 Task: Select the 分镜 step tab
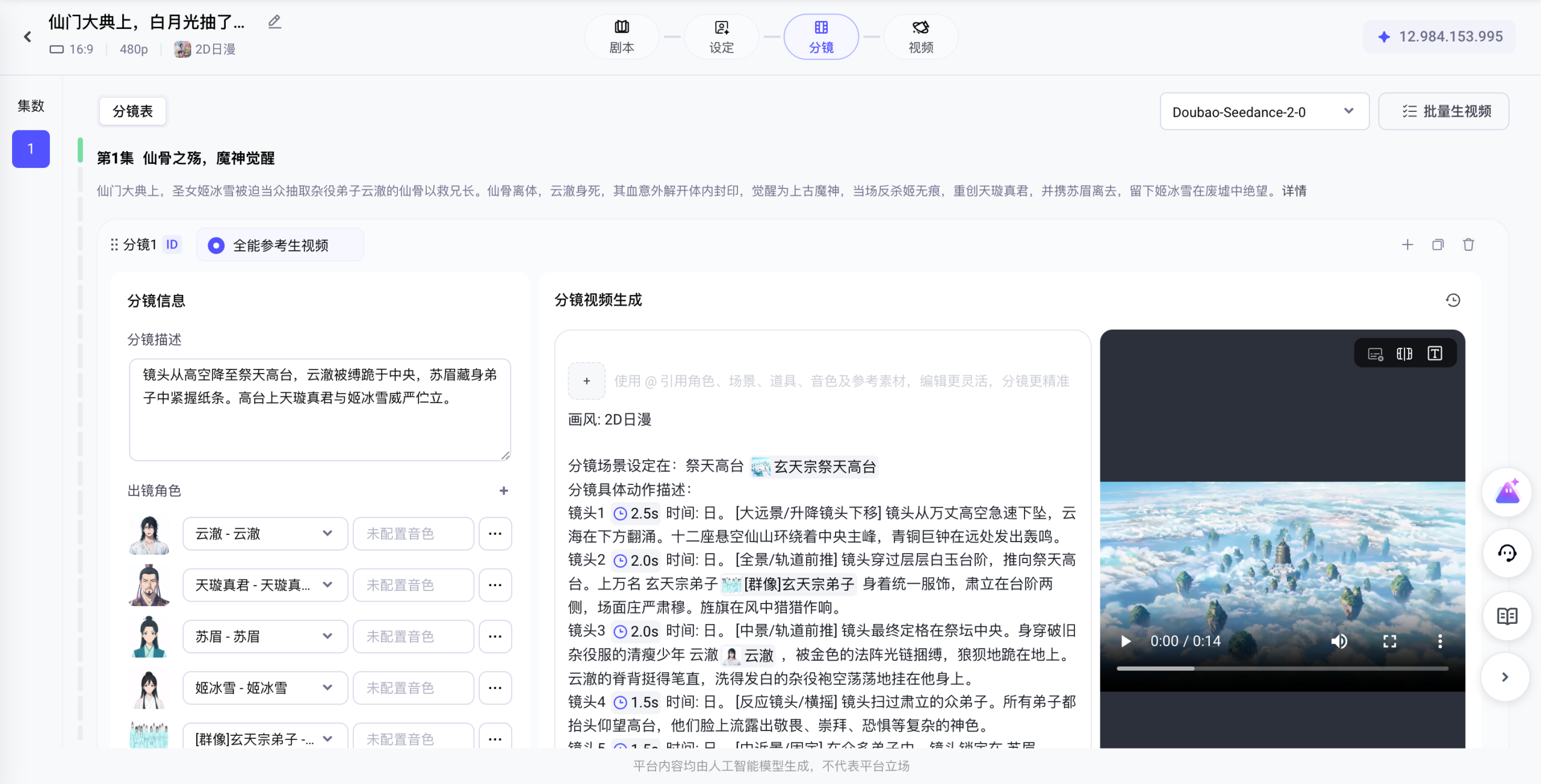(x=821, y=37)
